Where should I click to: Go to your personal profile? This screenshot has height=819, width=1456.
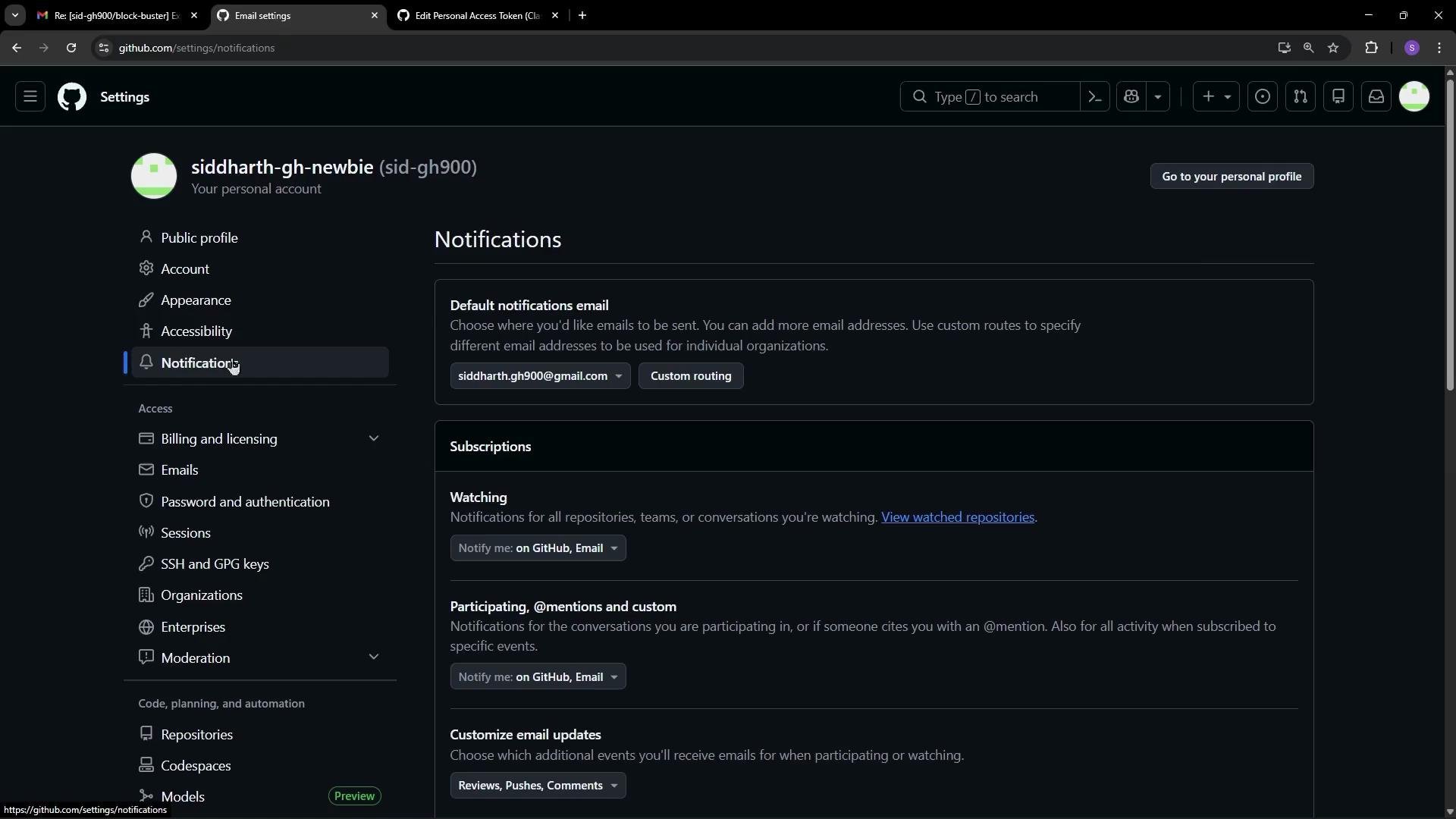(1232, 177)
